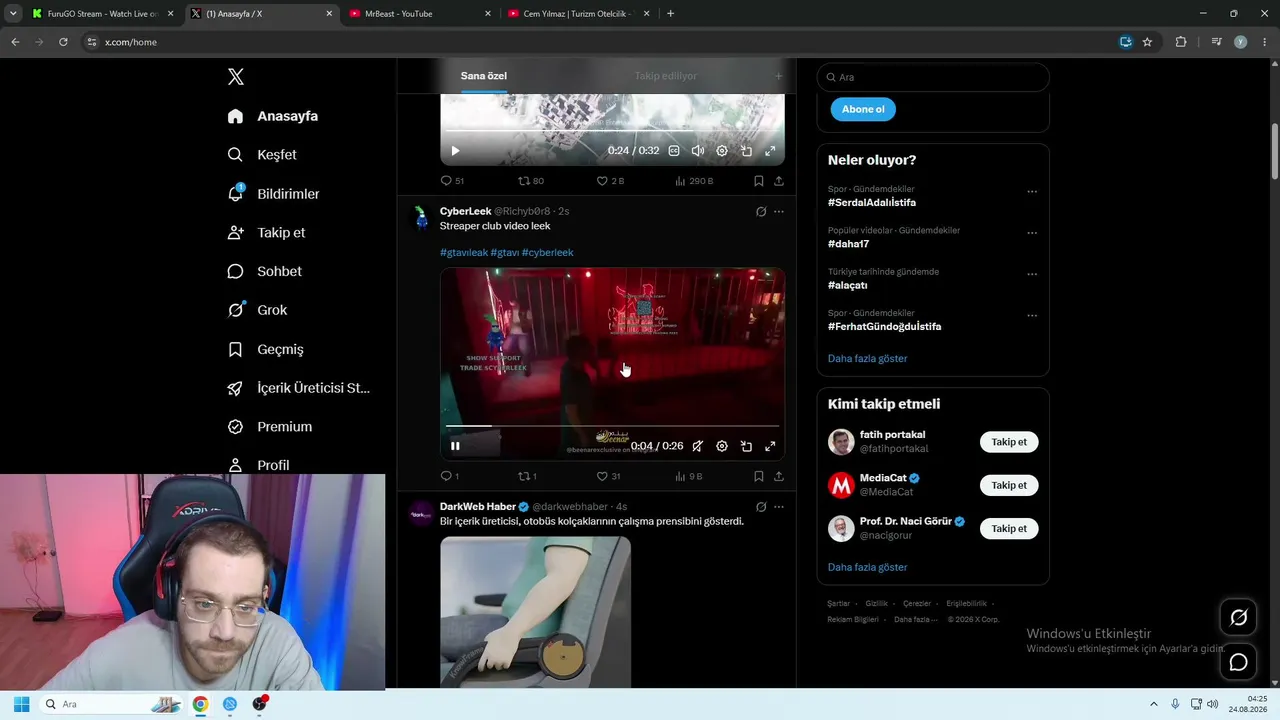Open floating messages button at bottom right

click(x=1238, y=662)
